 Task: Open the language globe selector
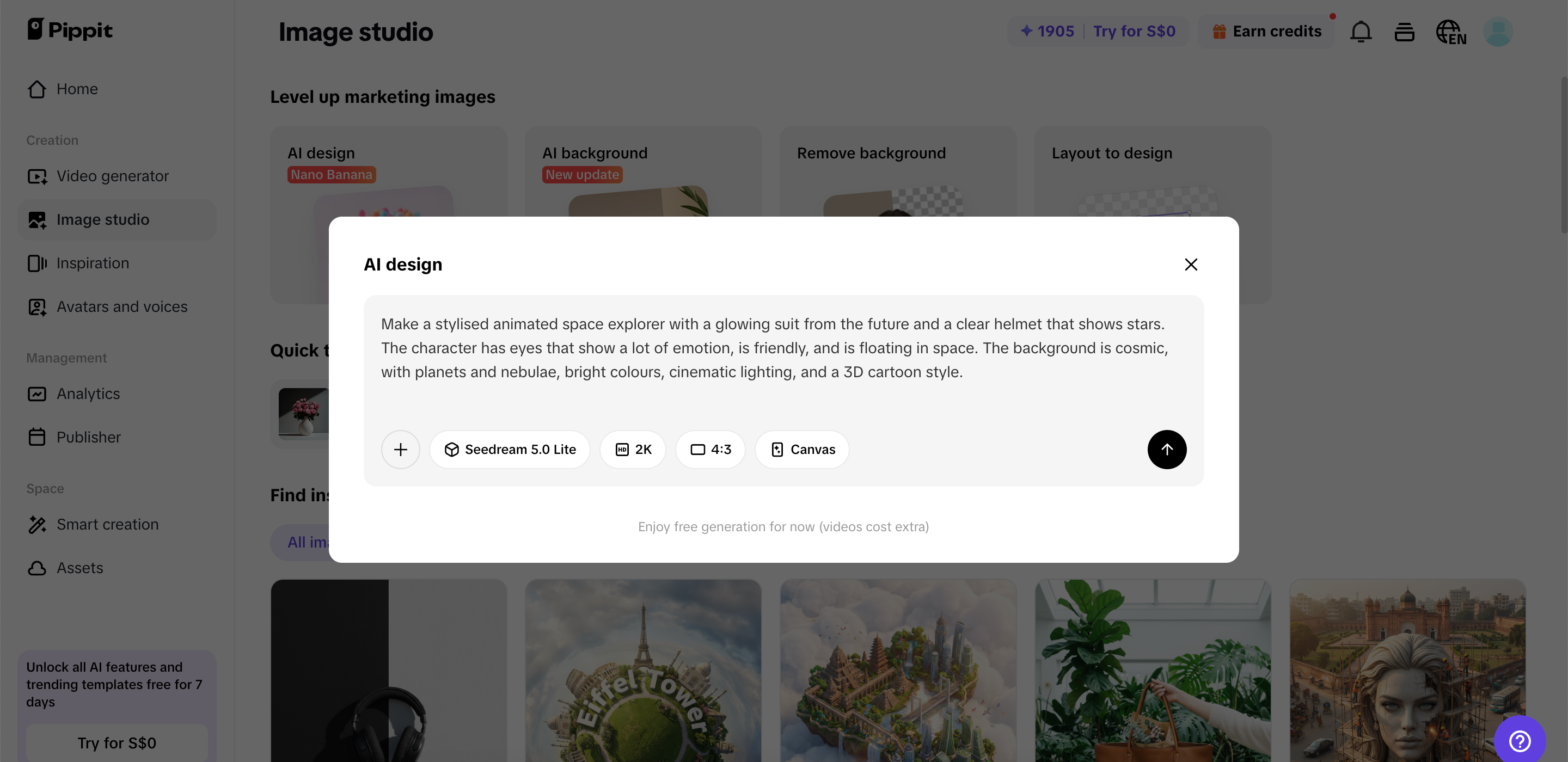click(x=1450, y=32)
